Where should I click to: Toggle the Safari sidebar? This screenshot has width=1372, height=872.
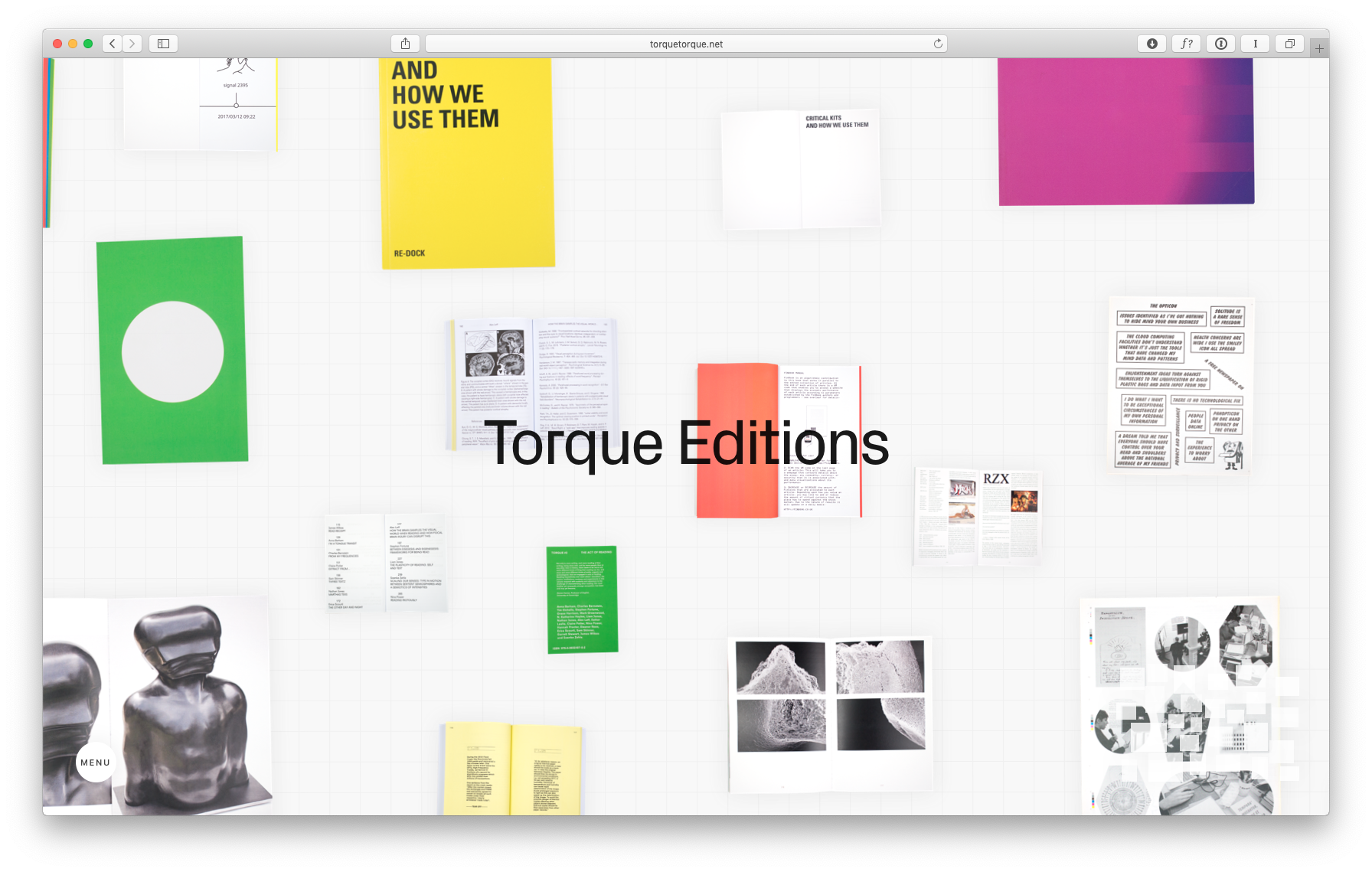click(163, 44)
